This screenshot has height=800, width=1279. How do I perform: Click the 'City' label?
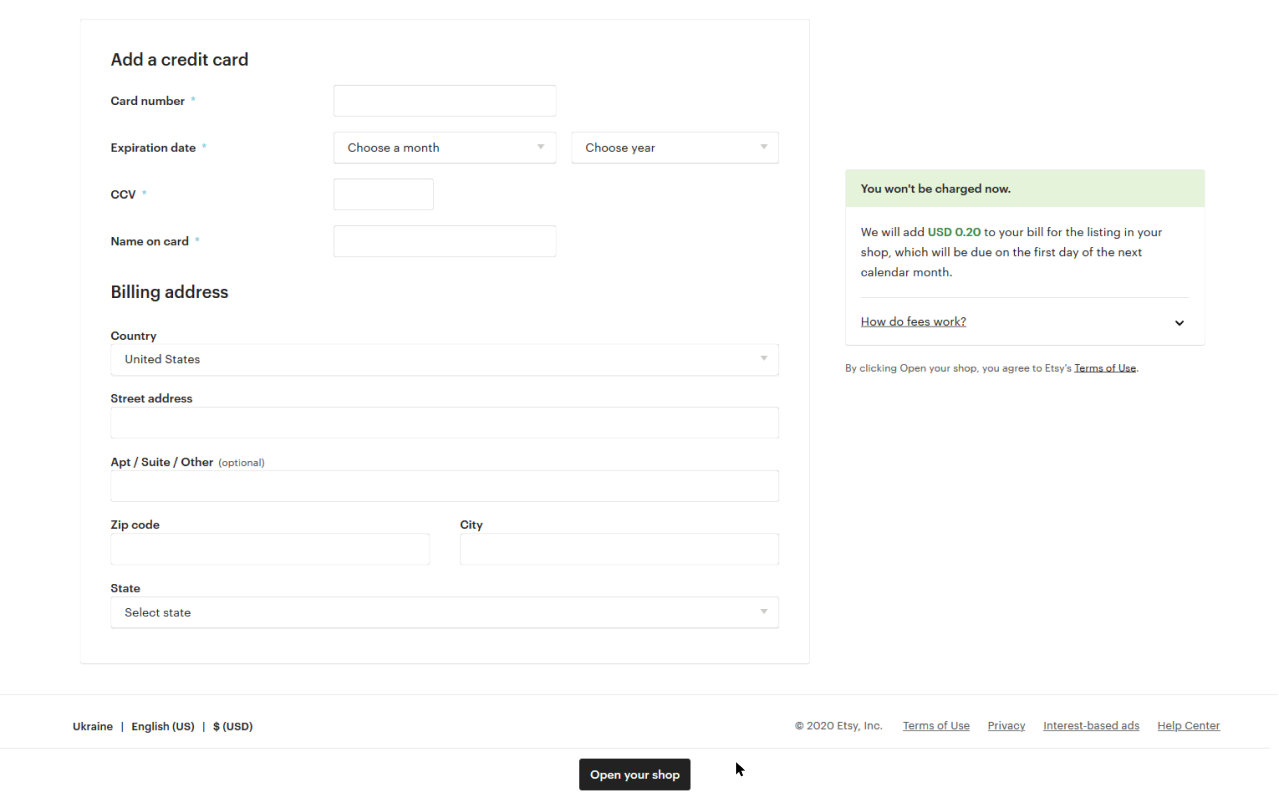coord(471,525)
